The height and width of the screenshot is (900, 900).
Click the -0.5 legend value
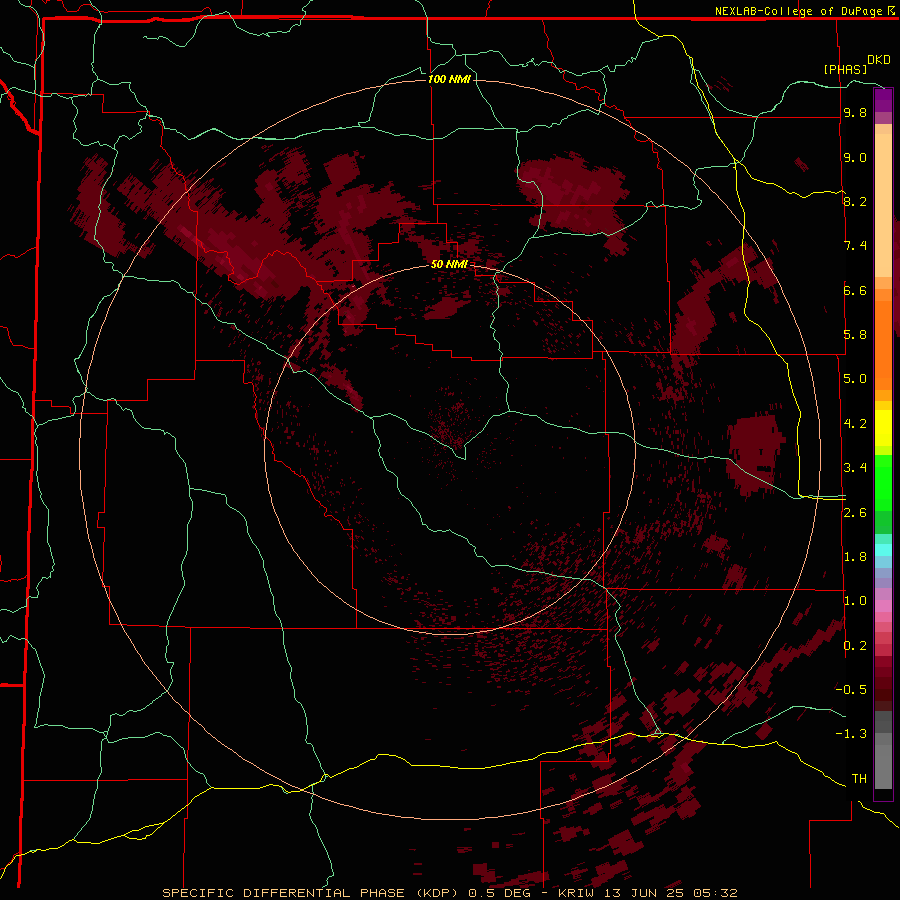(851, 690)
